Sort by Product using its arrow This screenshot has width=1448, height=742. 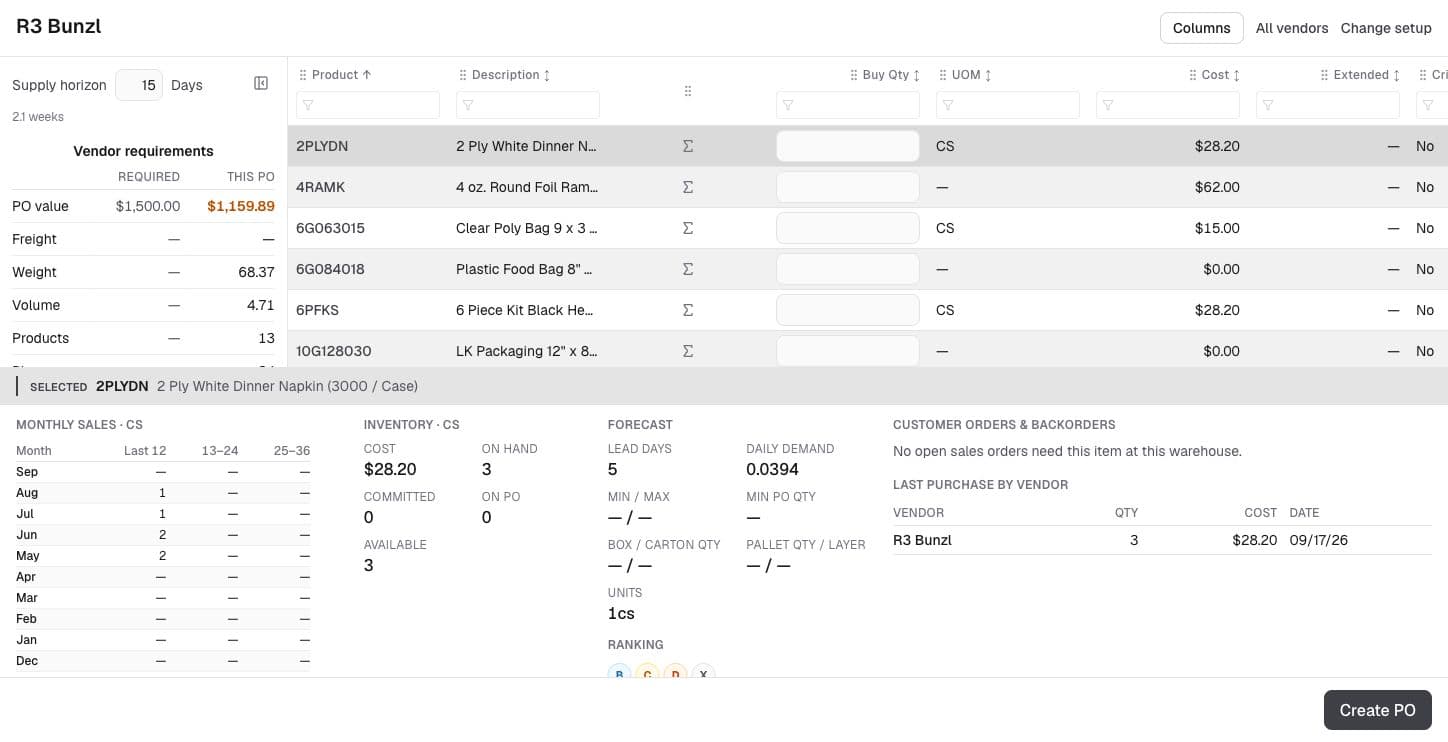[367, 75]
